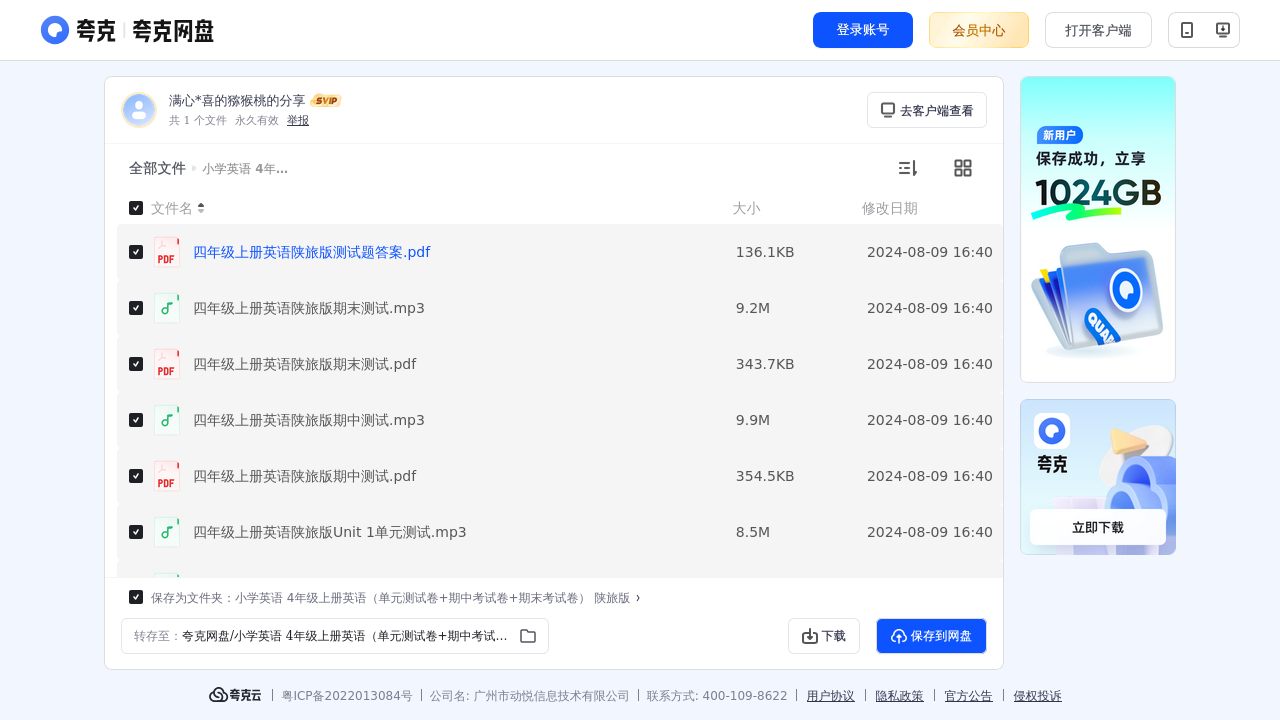Click 立即下载 in the Quark ad

pos(1098,527)
